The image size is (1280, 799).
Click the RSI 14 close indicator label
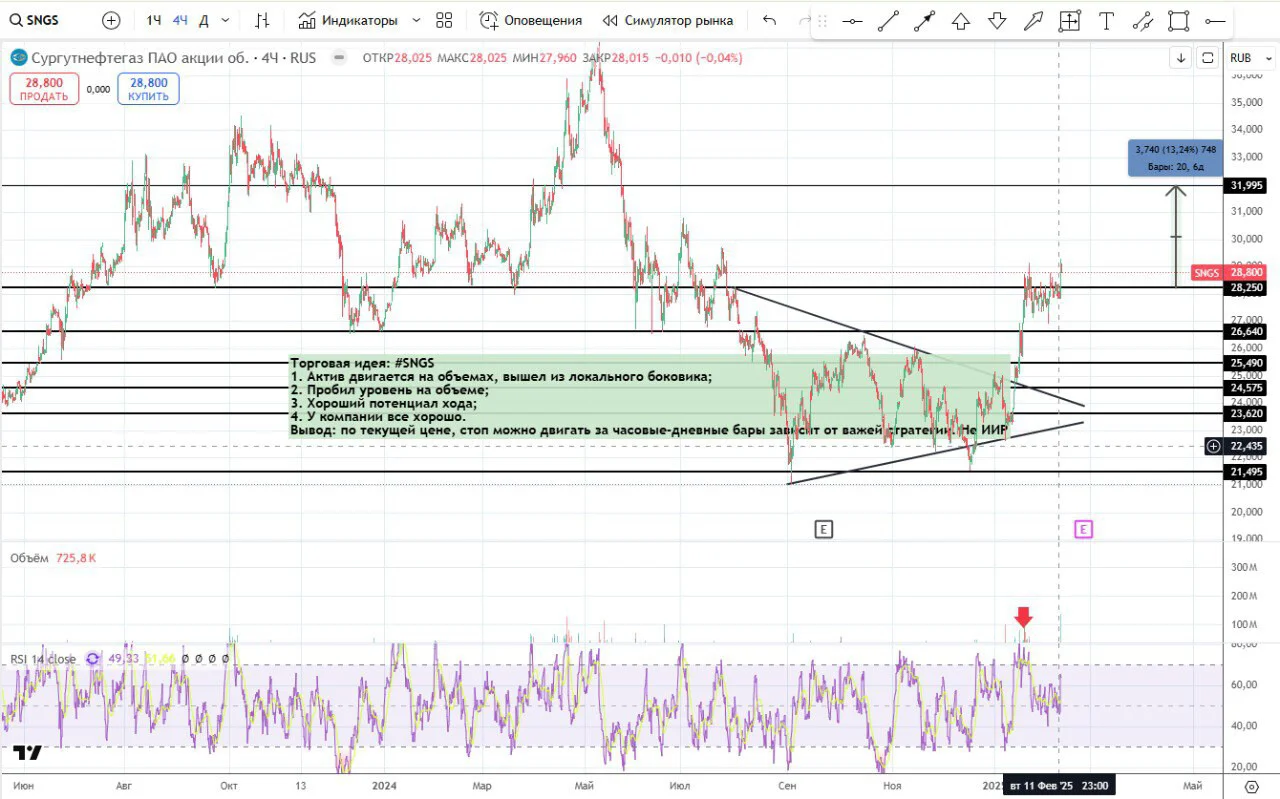point(43,658)
